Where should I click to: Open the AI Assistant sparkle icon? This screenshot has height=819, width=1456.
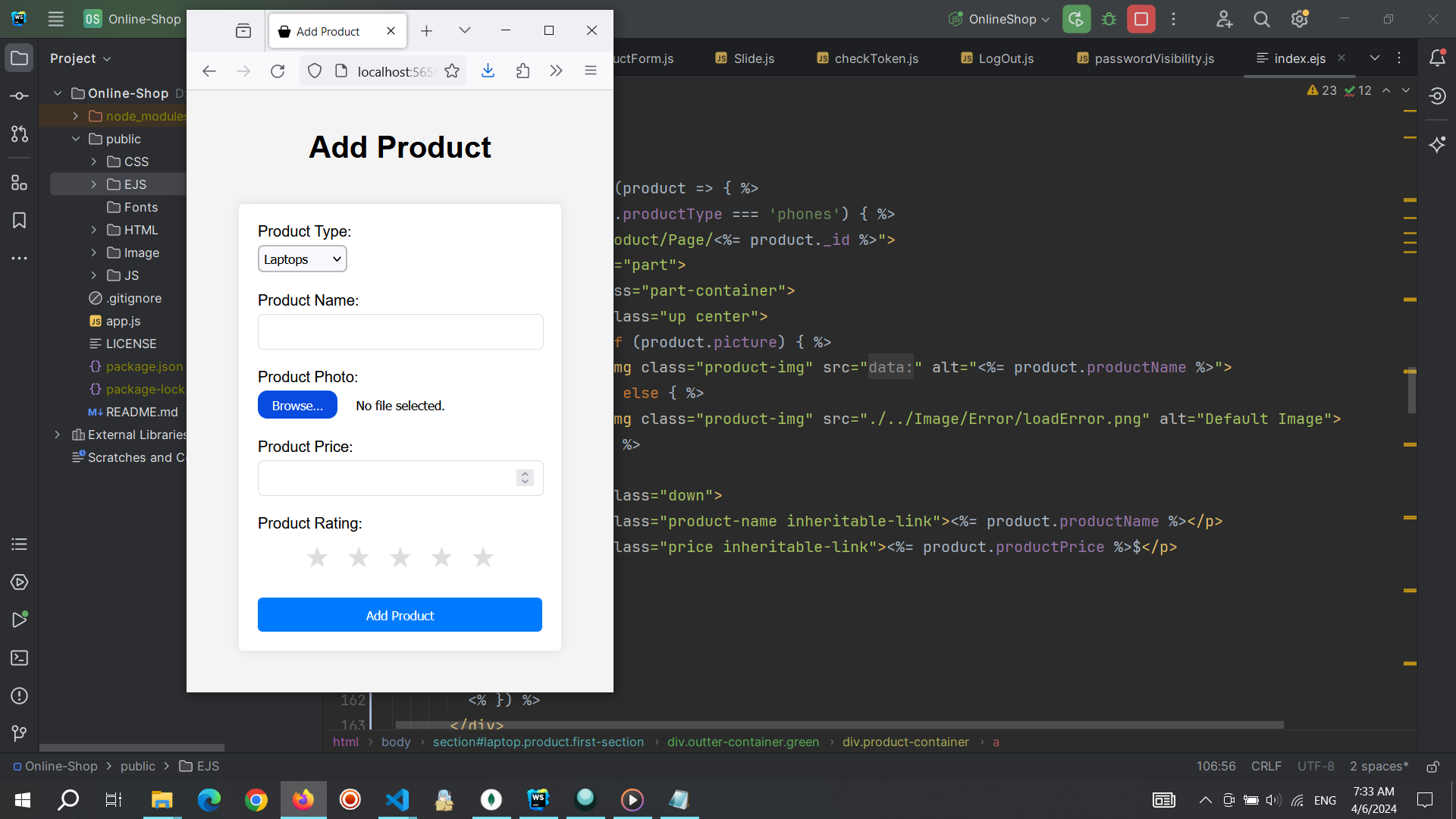pos(1437,144)
